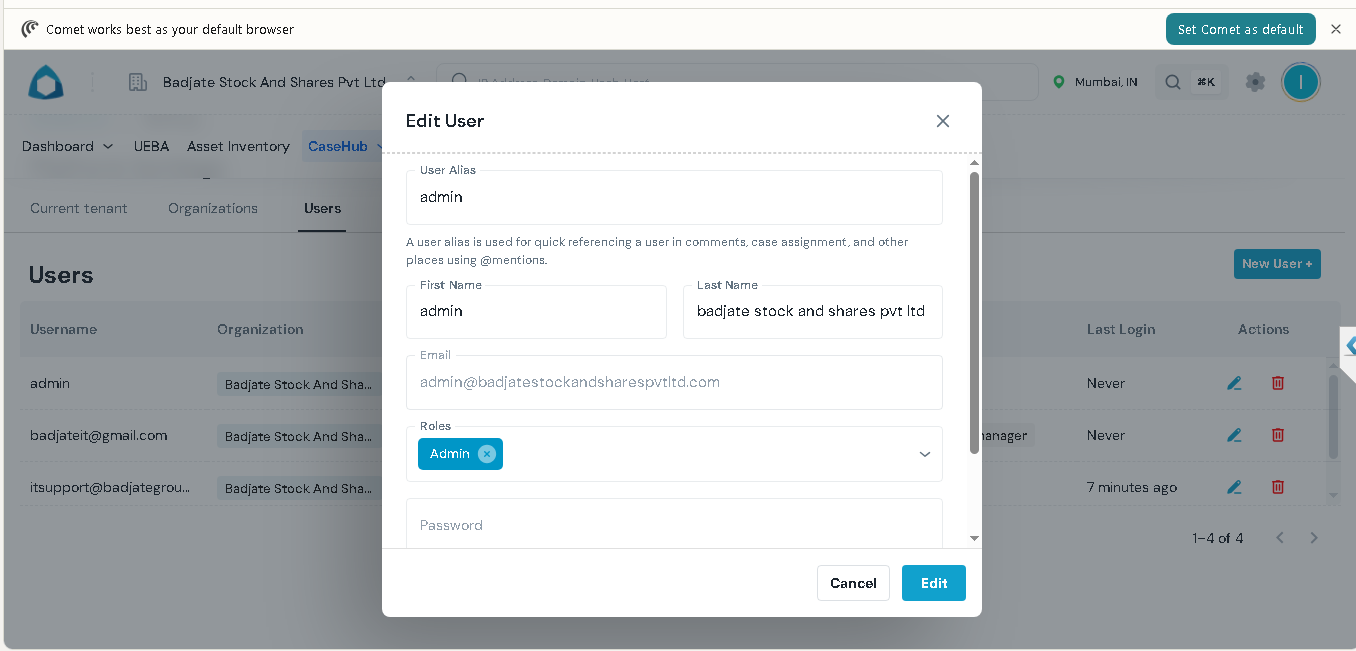Viewport: 1356px width, 651px height.
Task: Open the search icon with ⌘K shortcut
Action: [x=1188, y=82]
